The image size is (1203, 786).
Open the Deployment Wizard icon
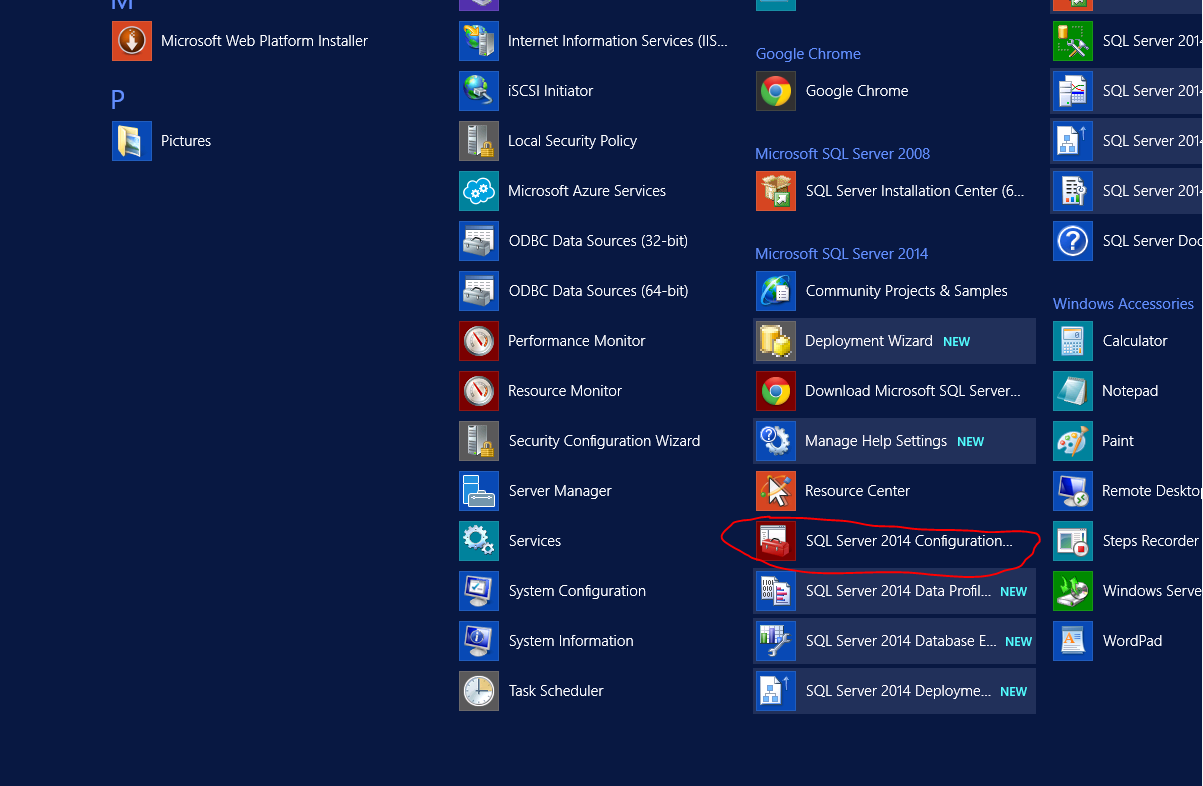[776, 341]
